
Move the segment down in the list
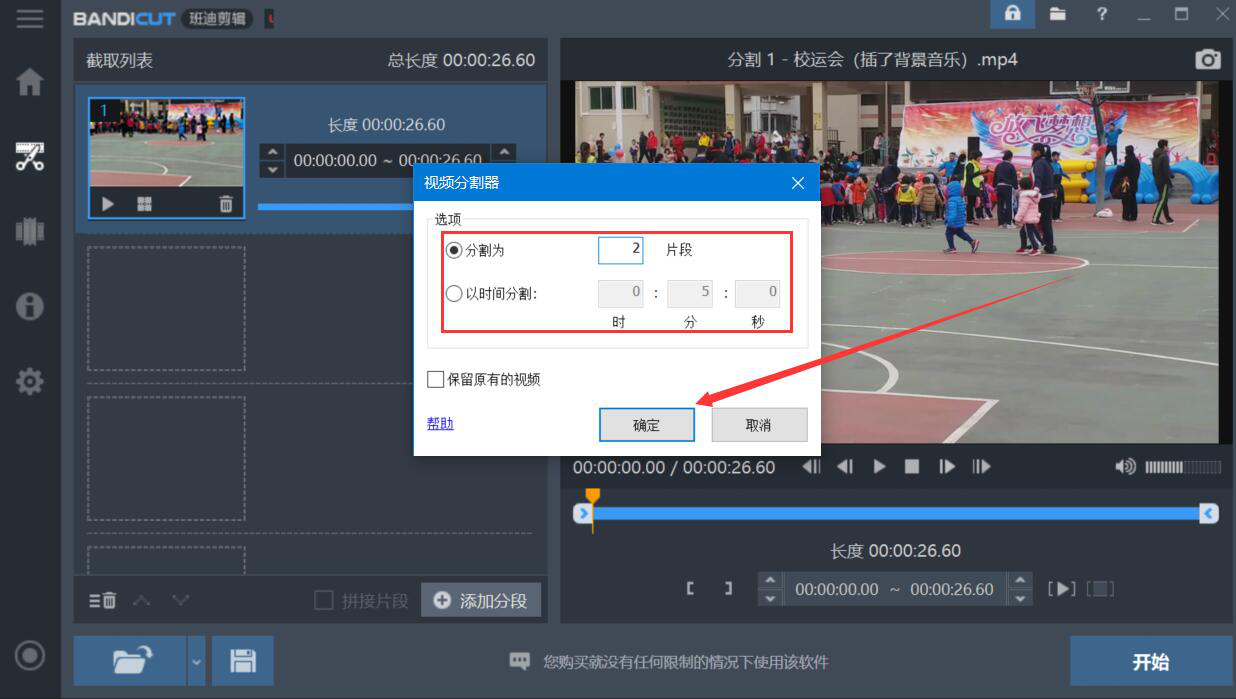coord(180,601)
